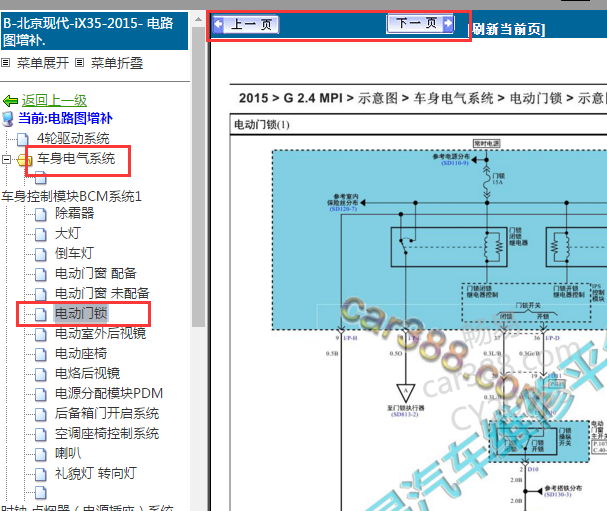This screenshot has height=511, width=607.
Task: Click the 菜单折叠 list icon
Action: click(79, 62)
